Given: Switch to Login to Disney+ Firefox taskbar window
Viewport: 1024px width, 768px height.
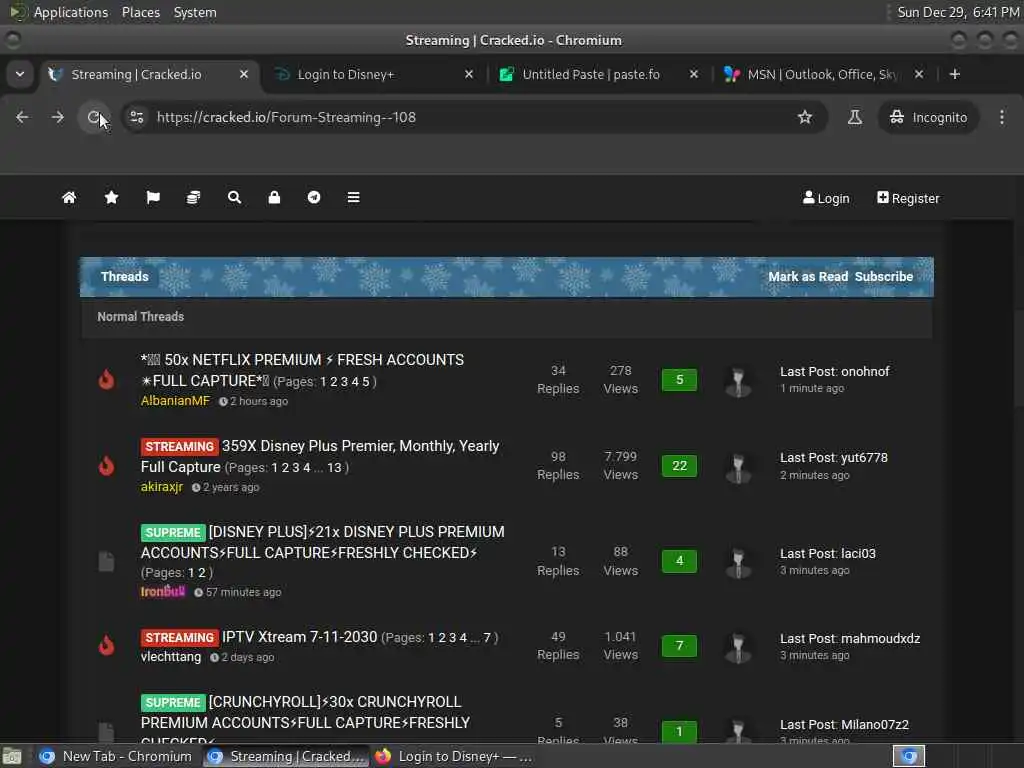Looking at the screenshot, I should pyautogui.click(x=455, y=756).
